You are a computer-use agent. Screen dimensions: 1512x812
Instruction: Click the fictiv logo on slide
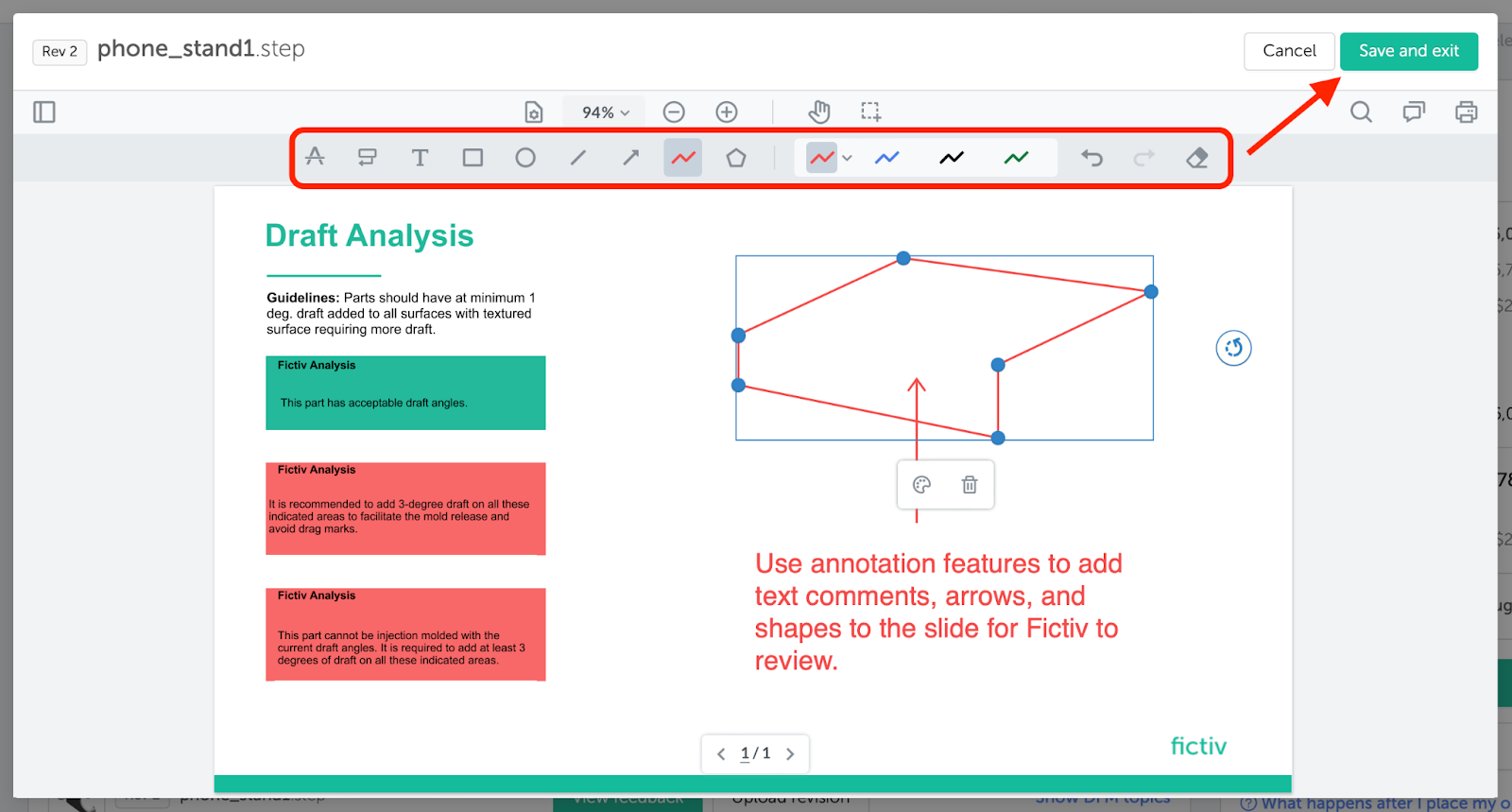(1198, 746)
